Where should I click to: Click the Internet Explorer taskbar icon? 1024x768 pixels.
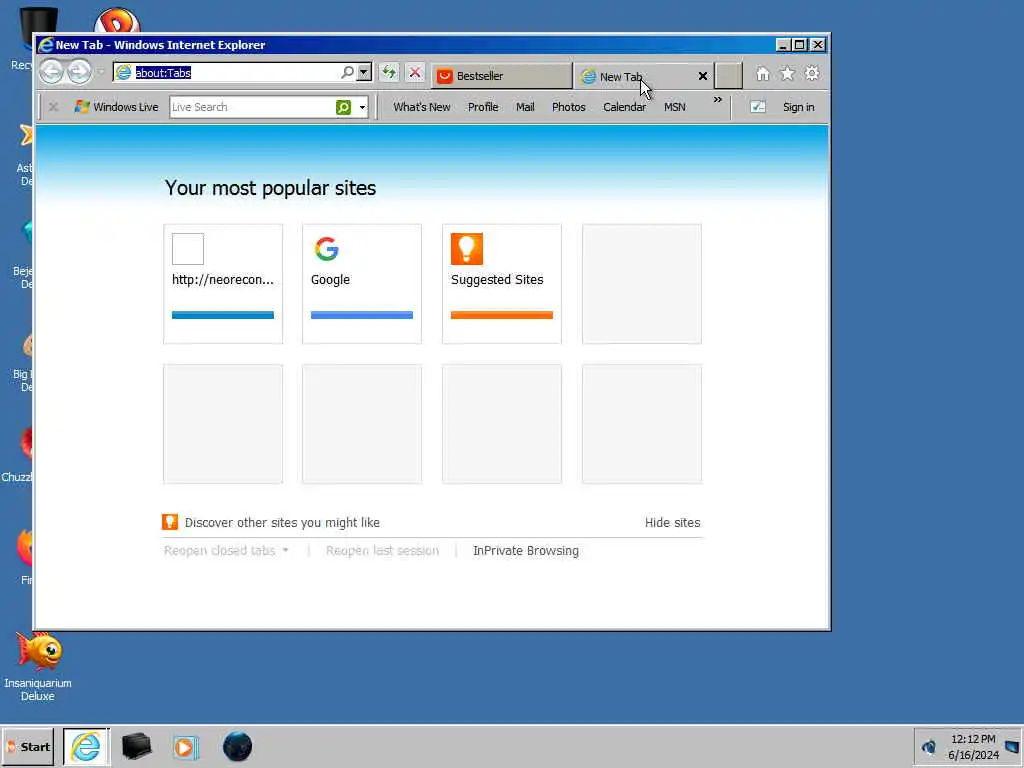[86, 746]
